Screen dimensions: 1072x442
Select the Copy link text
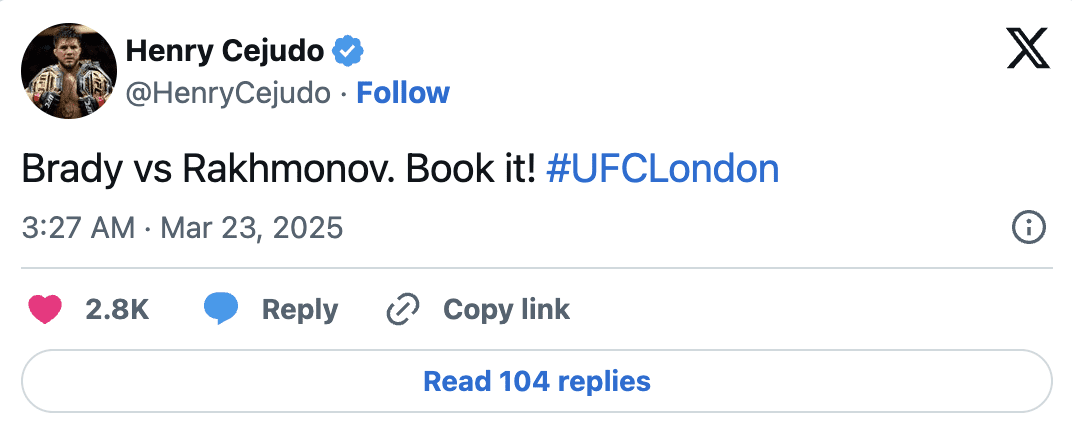(x=506, y=309)
